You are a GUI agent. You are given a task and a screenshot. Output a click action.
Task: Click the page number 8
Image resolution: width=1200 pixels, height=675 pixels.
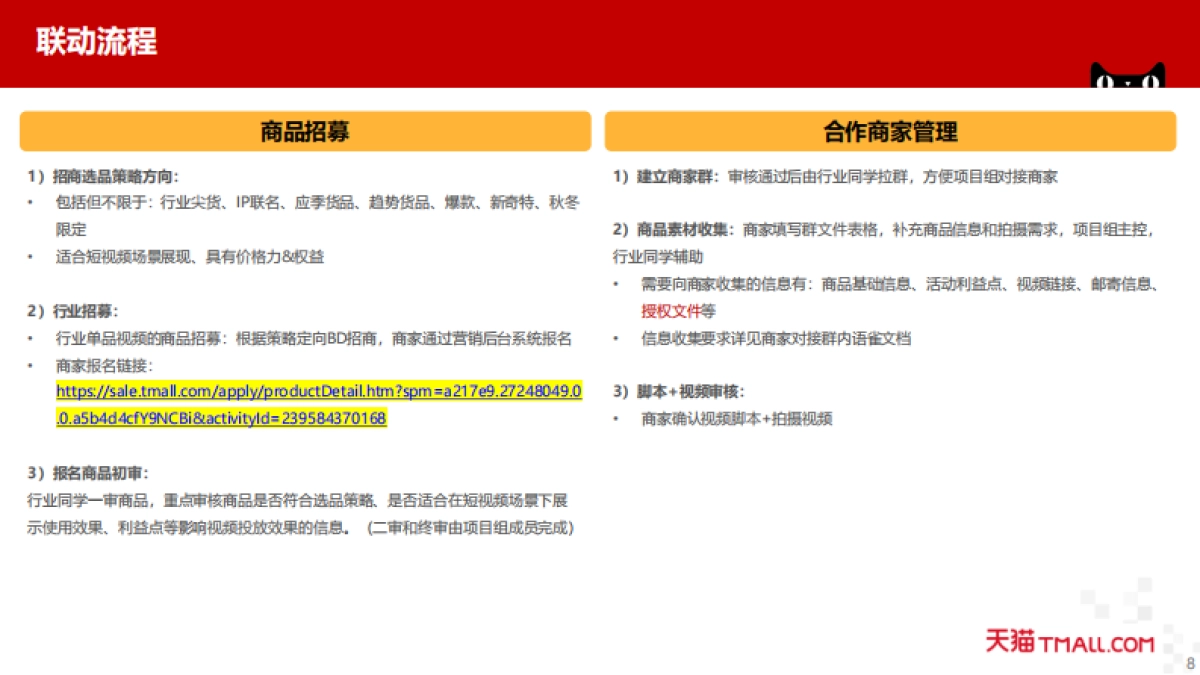click(x=1189, y=664)
